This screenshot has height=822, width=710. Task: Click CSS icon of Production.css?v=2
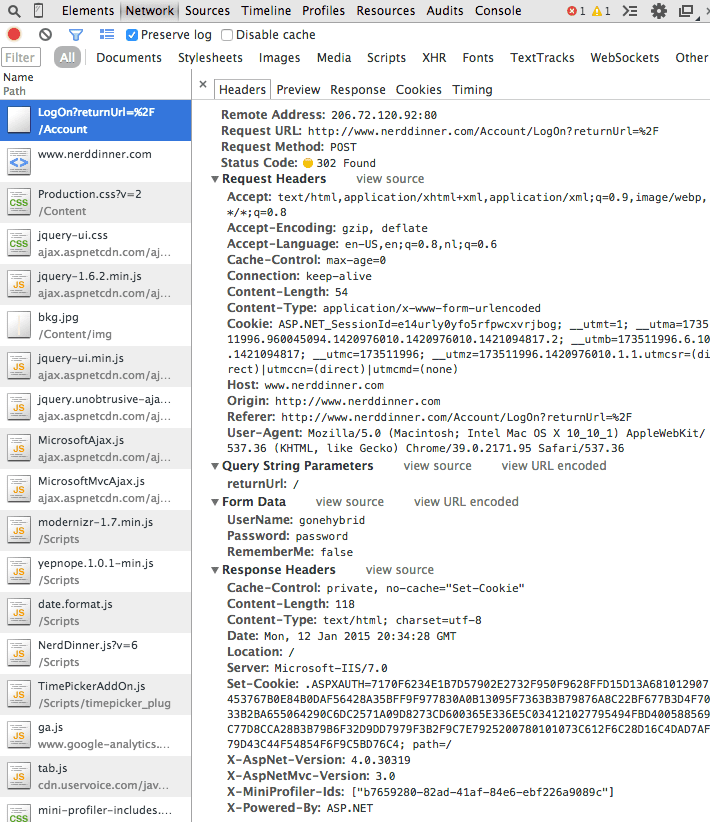pyautogui.click(x=19, y=203)
